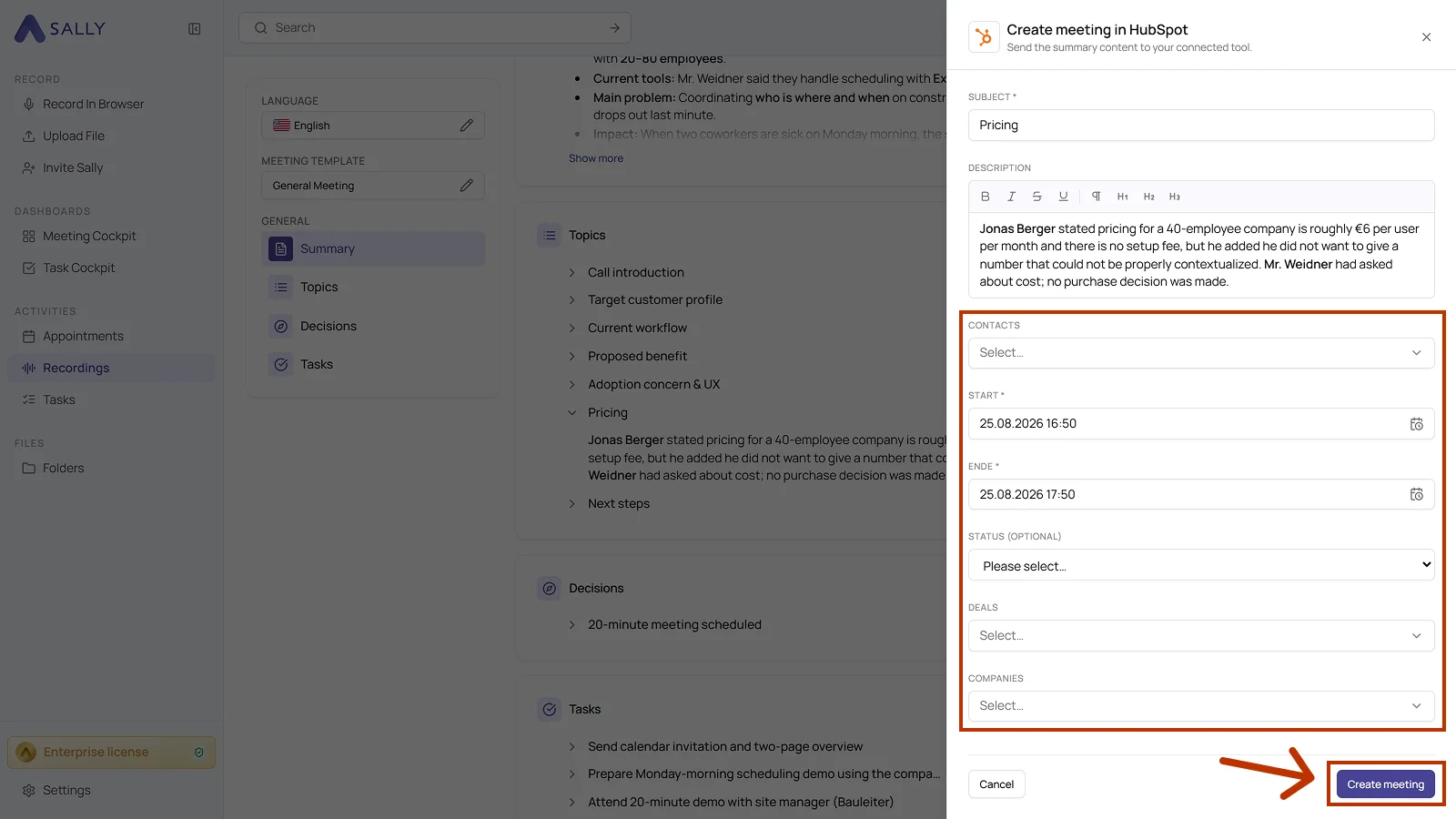Click the Ende date field 25.08.2026 17:50
The width and height of the screenshot is (1456, 819).
(1201, 494)
